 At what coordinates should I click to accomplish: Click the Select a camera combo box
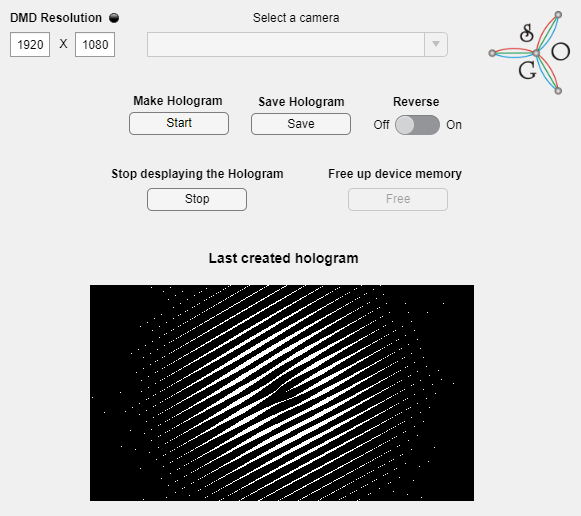(x=297, y=44)
